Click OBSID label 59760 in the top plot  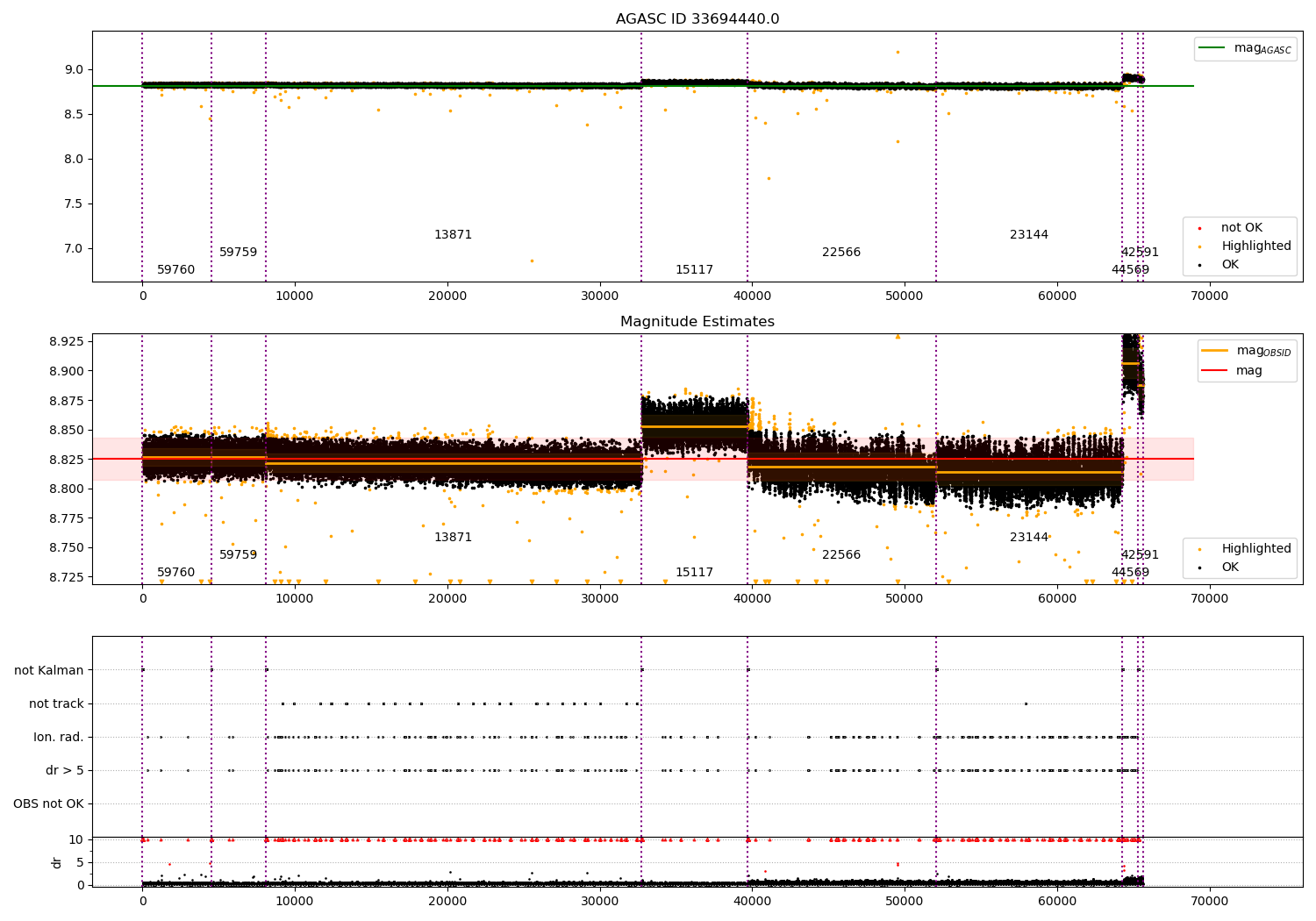176,270
